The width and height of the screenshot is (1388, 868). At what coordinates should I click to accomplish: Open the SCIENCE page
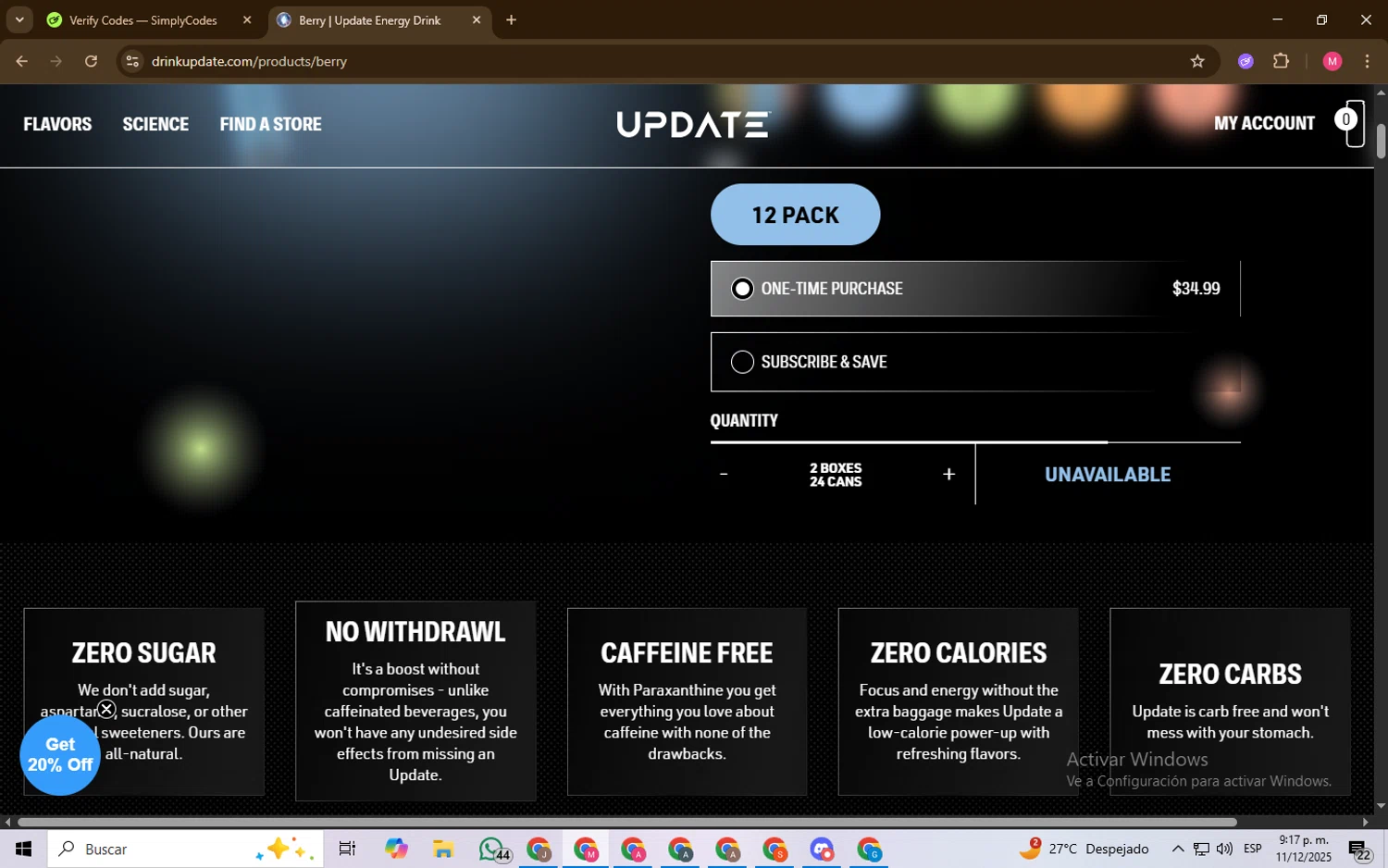click(x=155, y=124)
